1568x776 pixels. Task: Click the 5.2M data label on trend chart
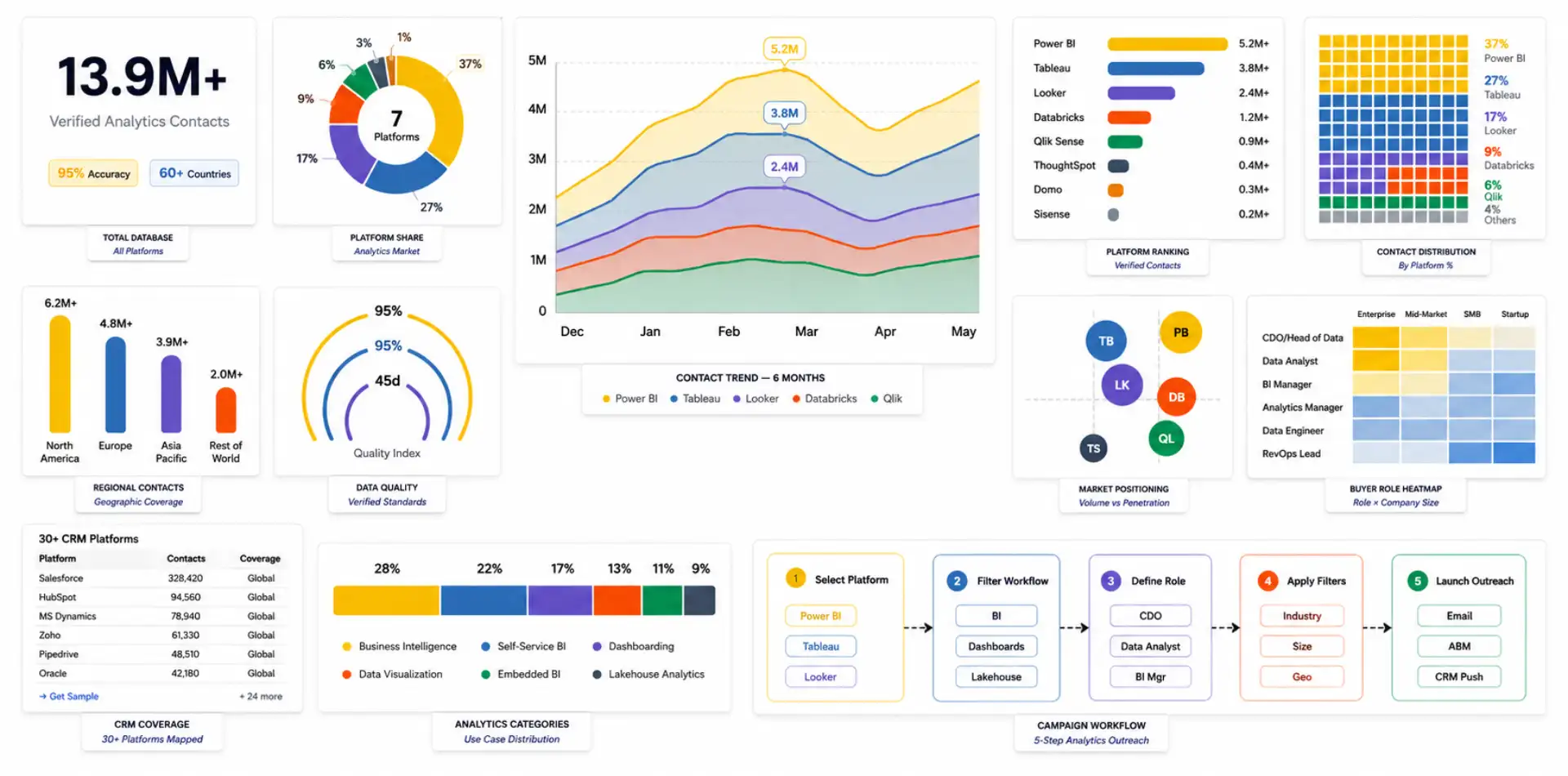tap(784, 49)
